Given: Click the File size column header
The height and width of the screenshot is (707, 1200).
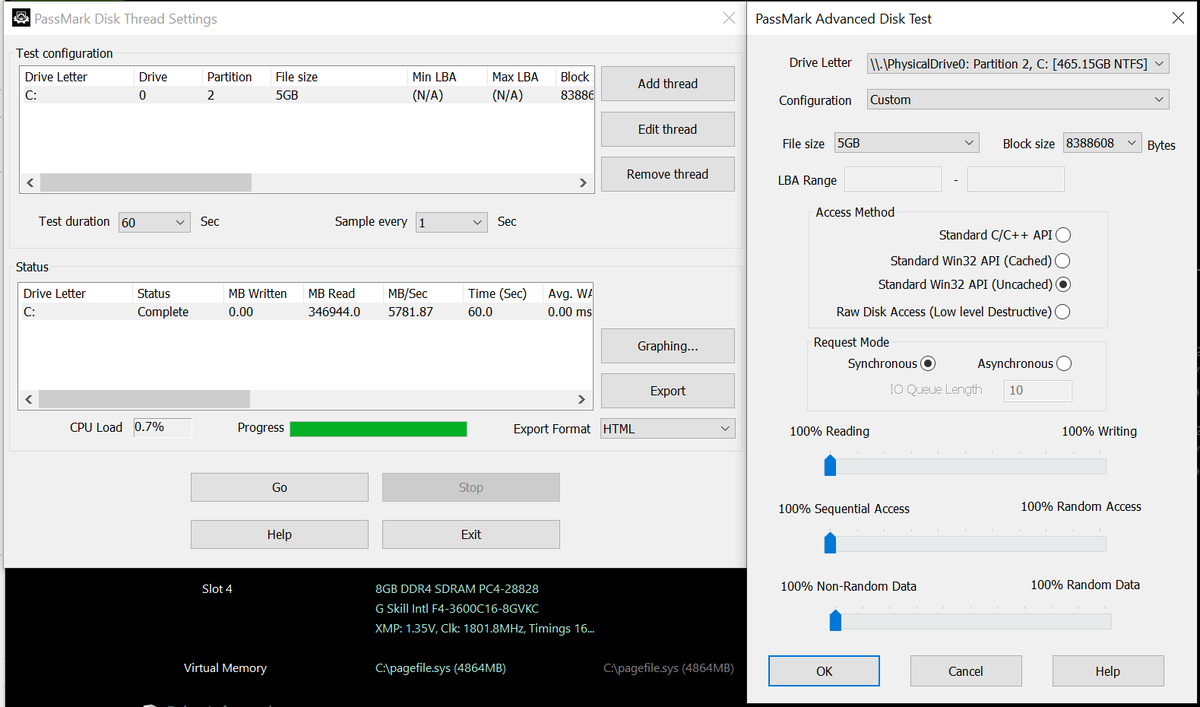Looking at the screenshot, I should pyautogui.click(x=339, y=77).
